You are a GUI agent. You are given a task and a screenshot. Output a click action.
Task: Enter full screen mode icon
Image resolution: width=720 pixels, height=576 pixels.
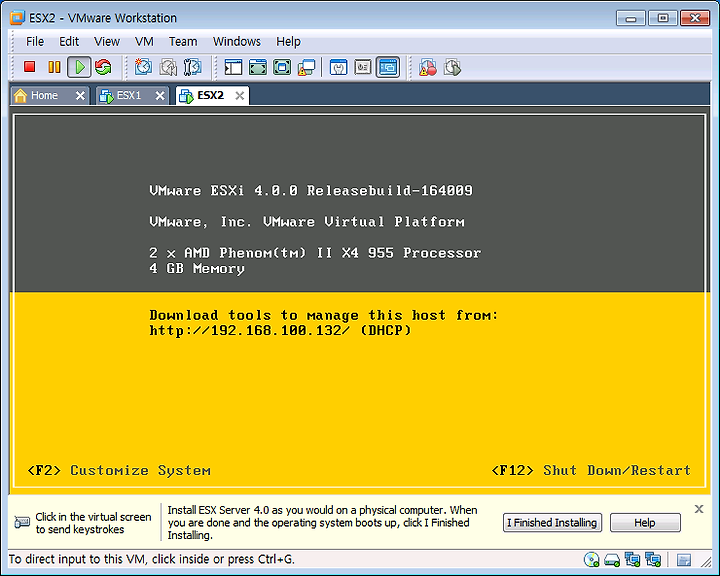(x=282, y=68)
